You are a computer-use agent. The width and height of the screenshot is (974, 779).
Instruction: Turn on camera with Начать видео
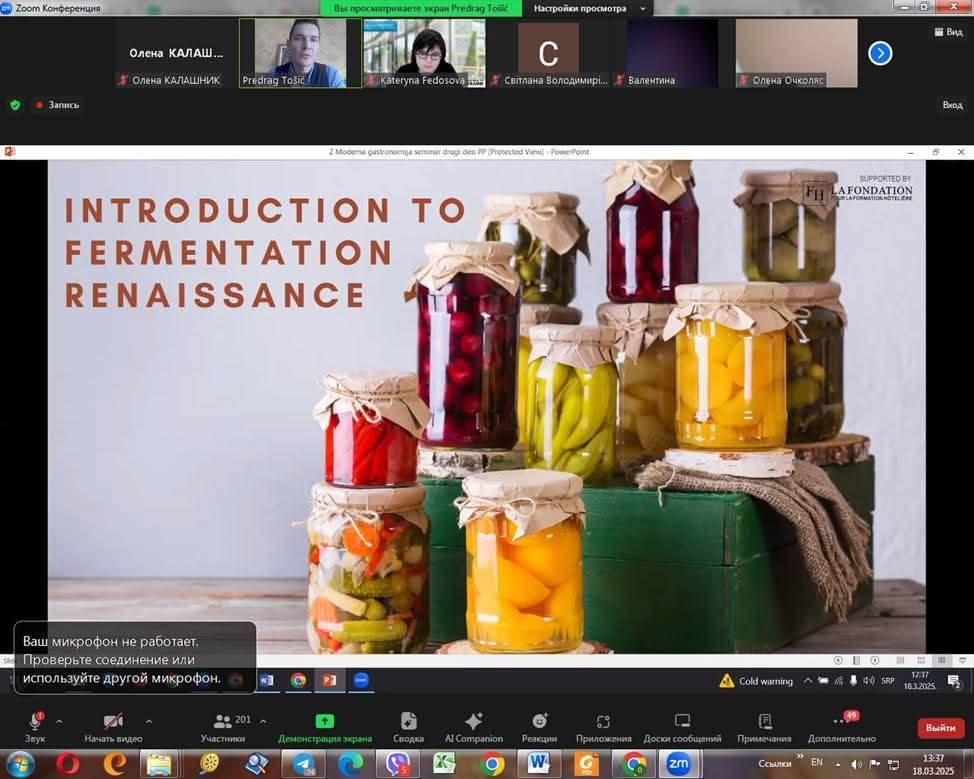tap(113, 724)
